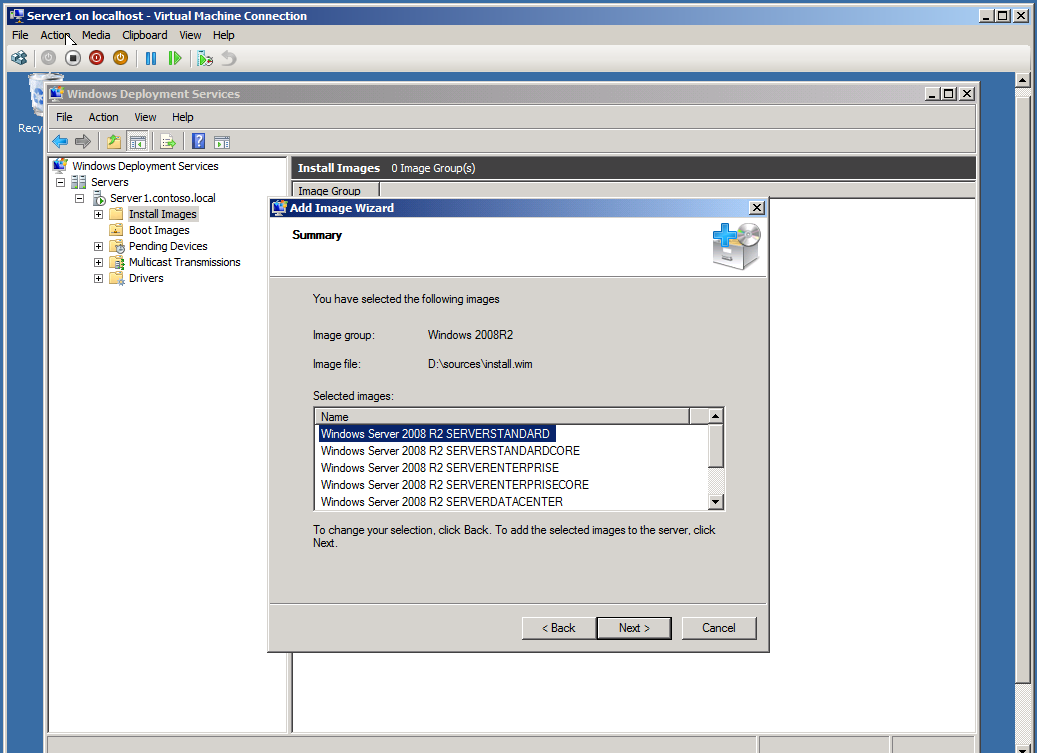The height and width of the screenshot is (753, 1037).
Task: Select Windows Server 2008 R2 SERVERSTANDARDCORE
Action: (450, 451)
